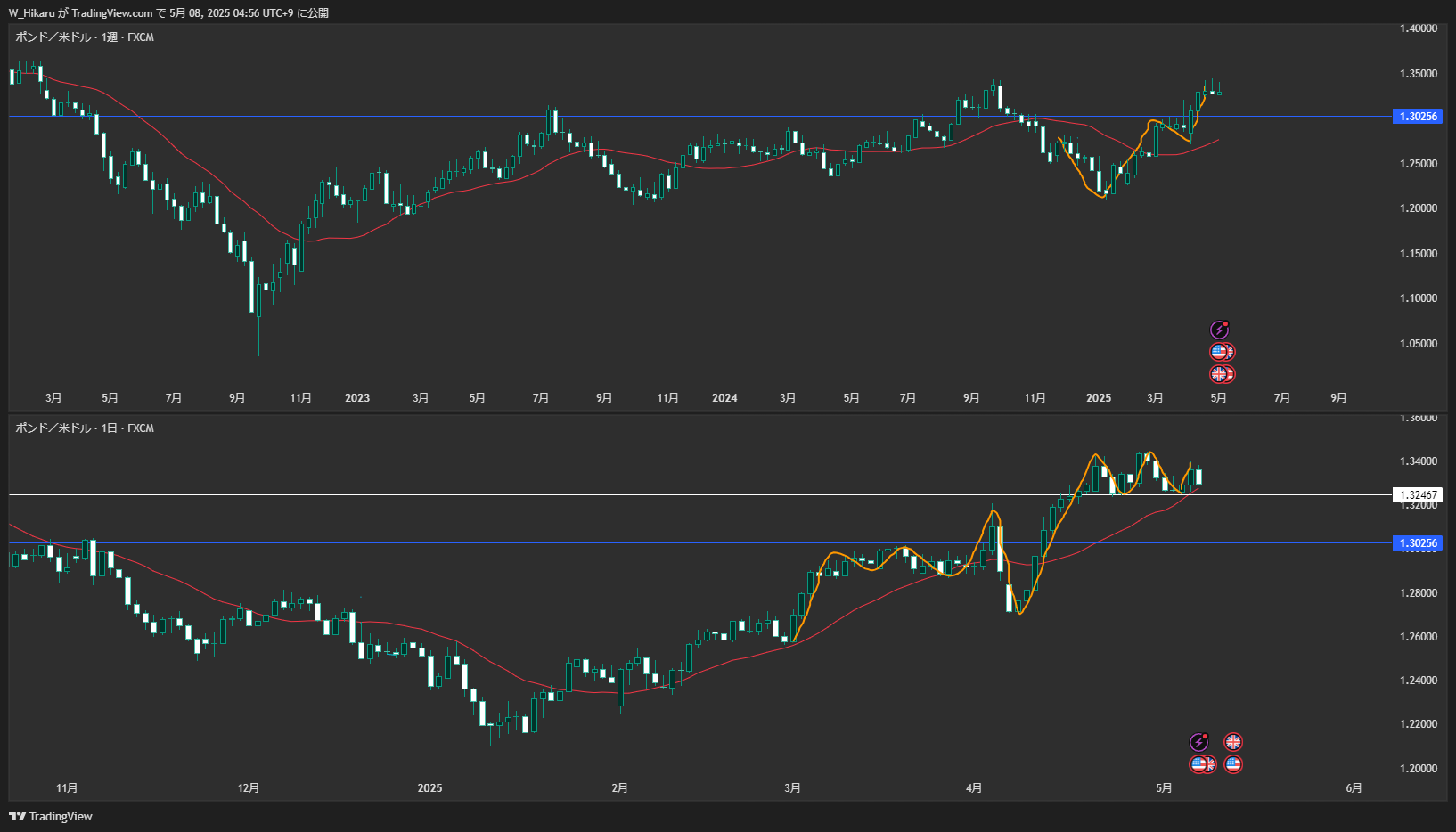Click the 1.40000 price axis value

pos(1418,29)
